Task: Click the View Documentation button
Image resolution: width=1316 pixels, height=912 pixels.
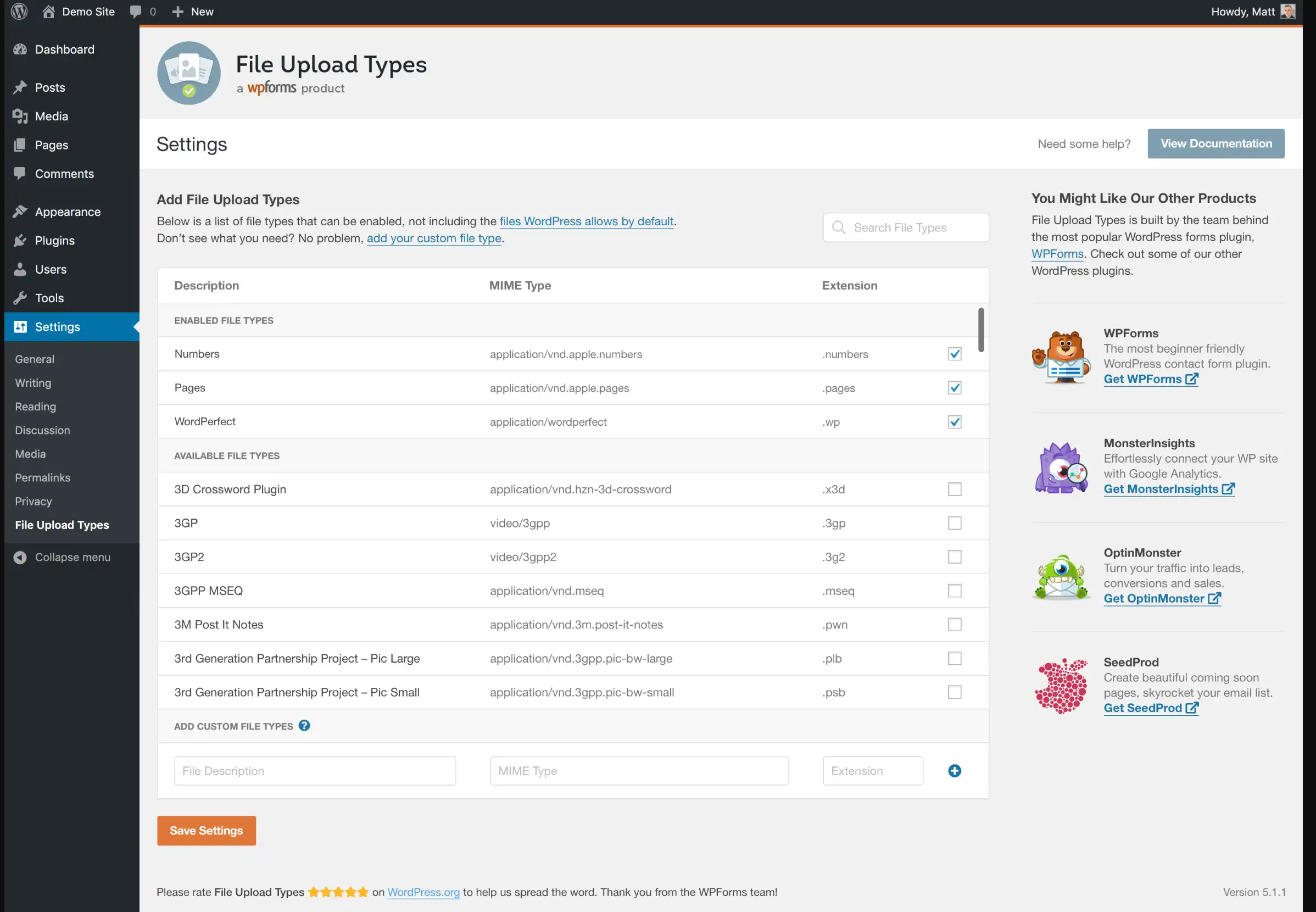Action: tap(1216, 143)
